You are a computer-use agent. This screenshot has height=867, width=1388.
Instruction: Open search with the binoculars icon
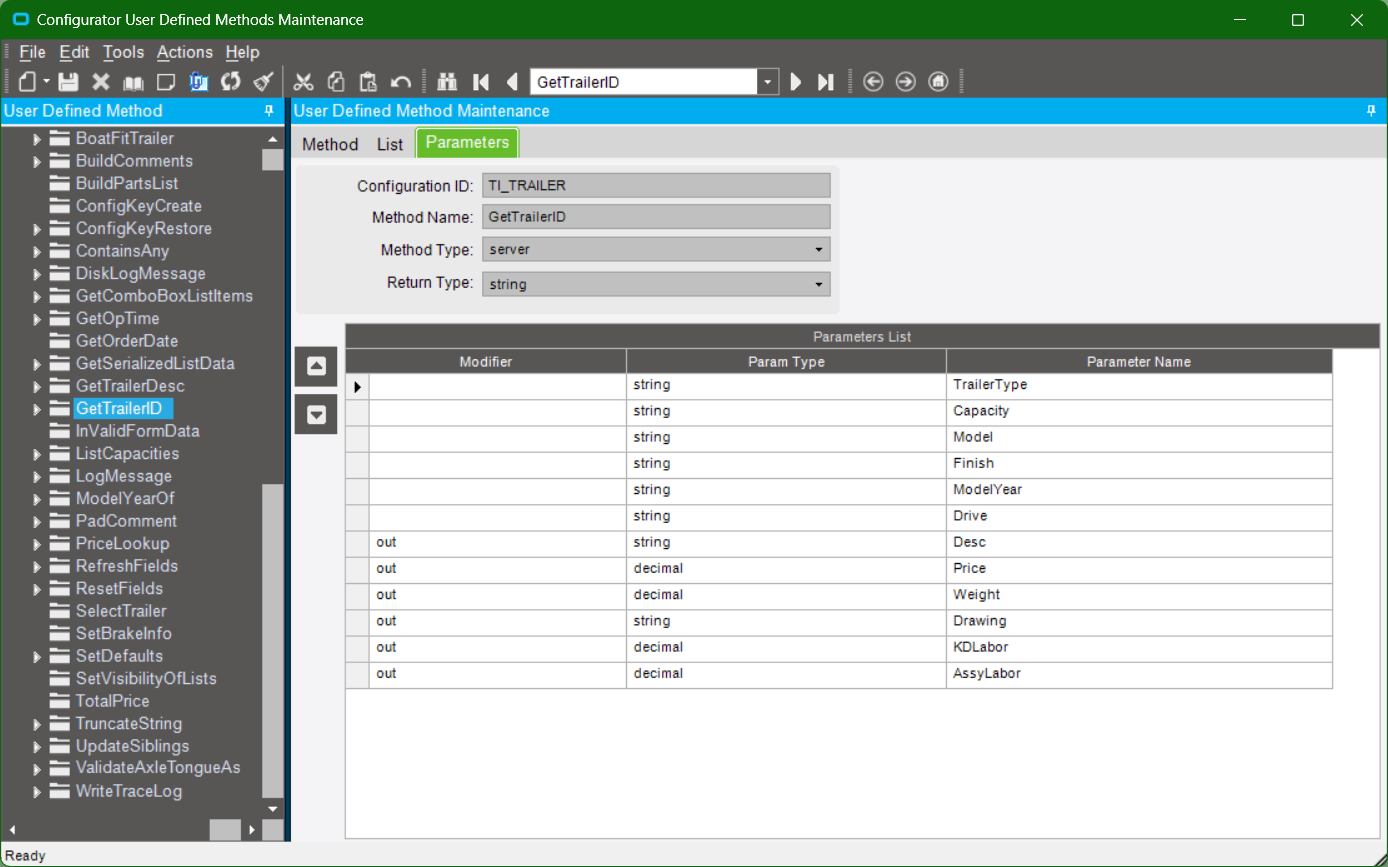coord(447,82)
